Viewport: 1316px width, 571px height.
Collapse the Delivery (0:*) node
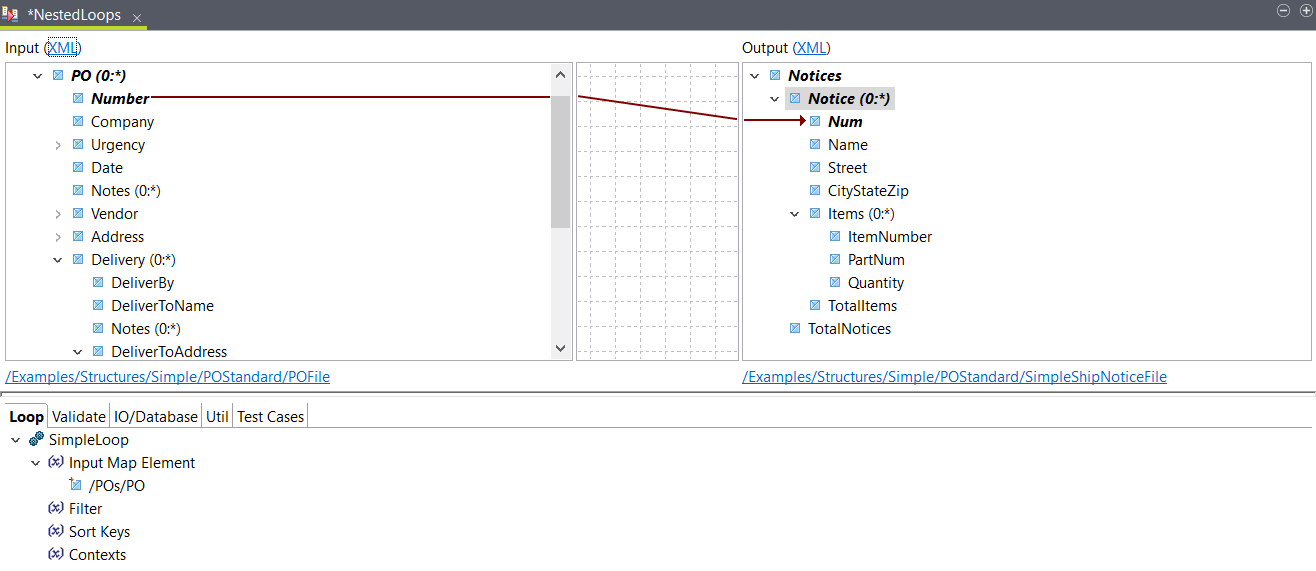(x=58, y=260)
